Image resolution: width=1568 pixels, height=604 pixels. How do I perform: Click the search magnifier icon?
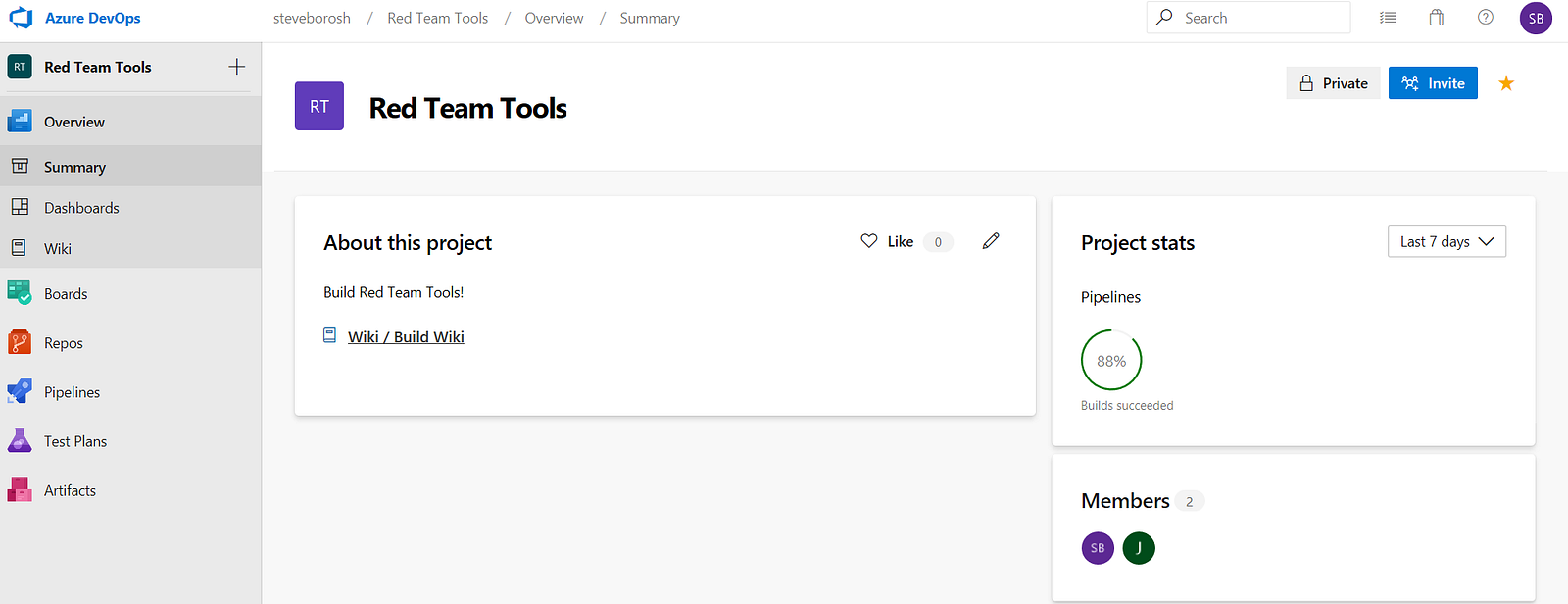[1164, 18]
